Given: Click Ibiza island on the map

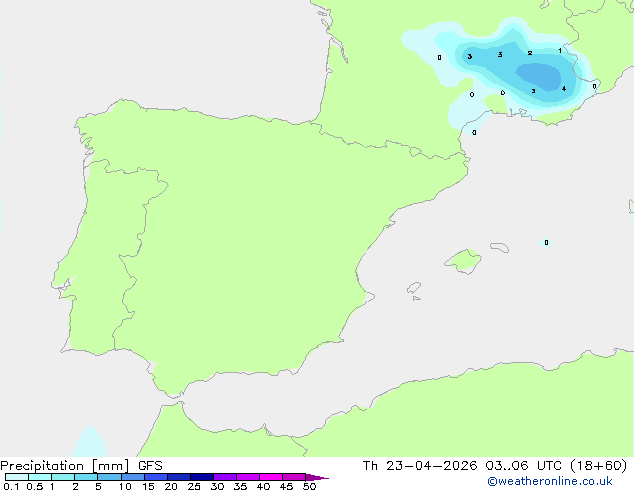Looking at the screenshot, I should 414,288.
